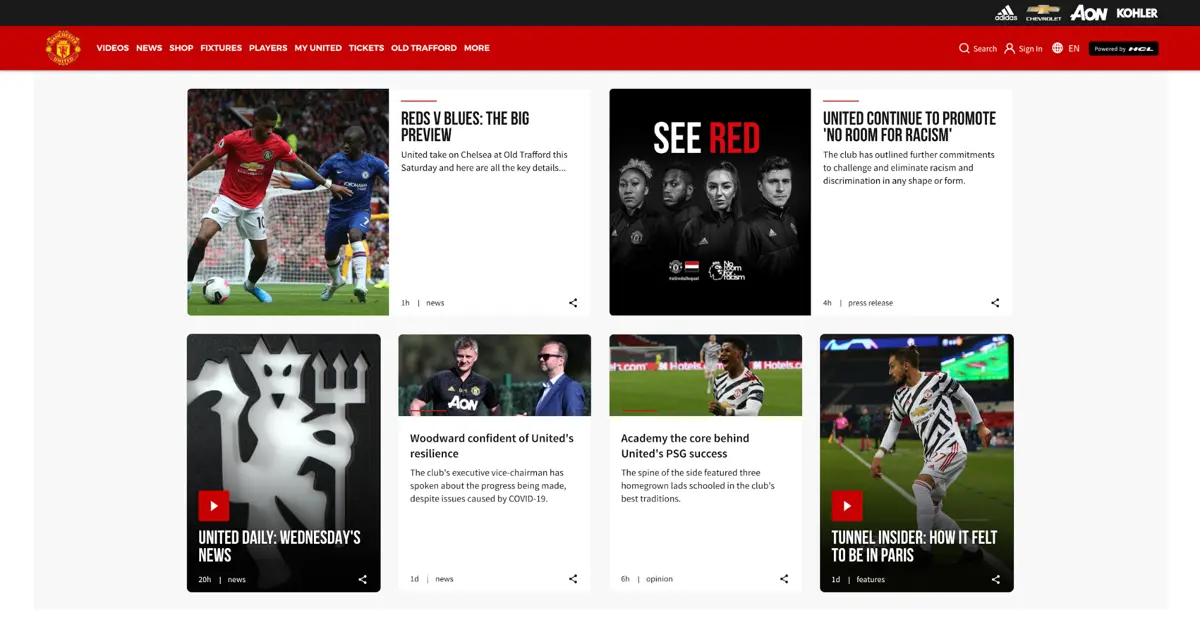Play the United Daily Wednesday's News video
This screenshot has width=1200, height=623.
tap(214, 505)
